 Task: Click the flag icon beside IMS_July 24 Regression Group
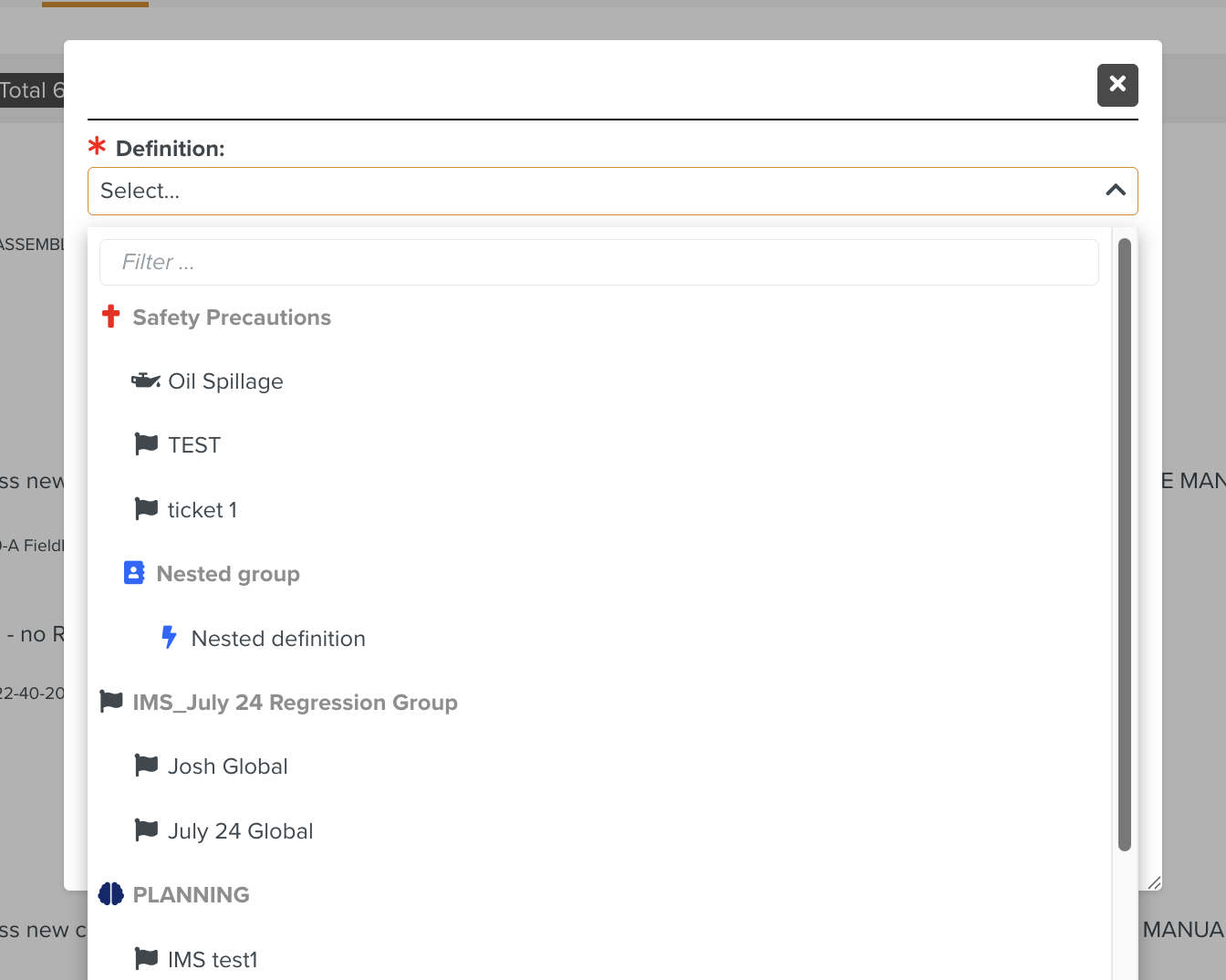pos(111,702)
